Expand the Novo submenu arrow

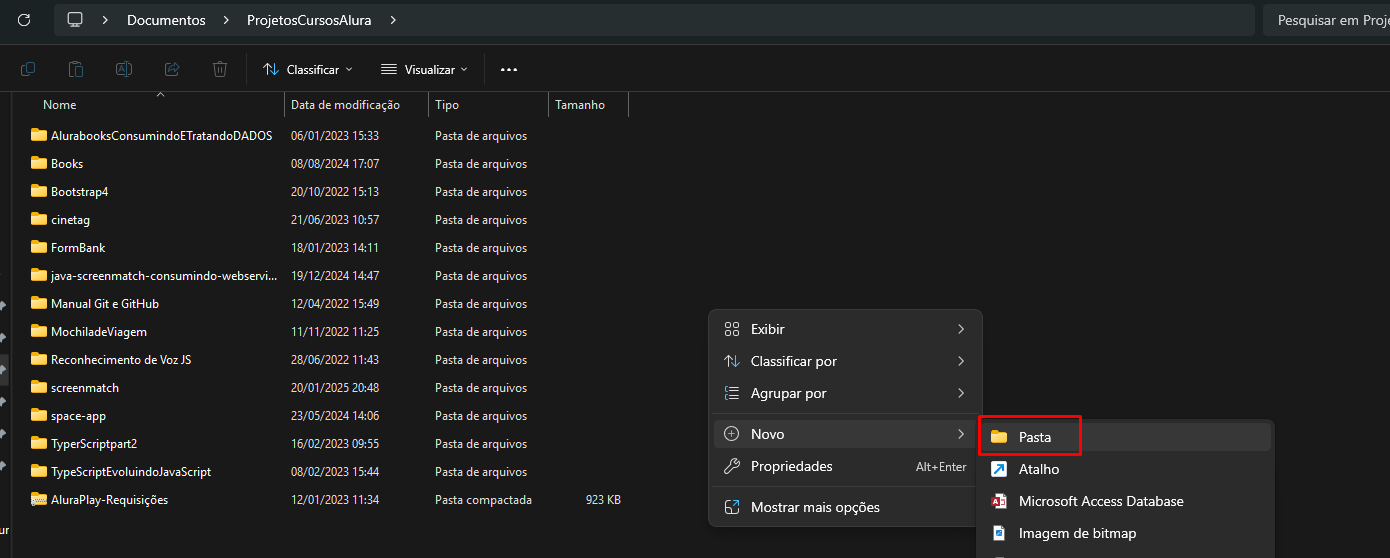961,434
